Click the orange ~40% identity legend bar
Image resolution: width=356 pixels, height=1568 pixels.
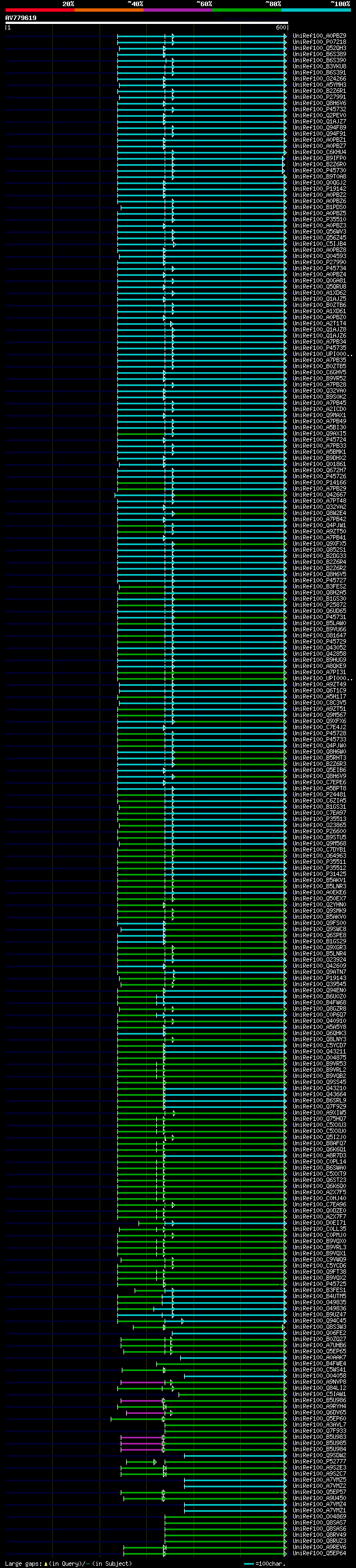click(109, 10)
